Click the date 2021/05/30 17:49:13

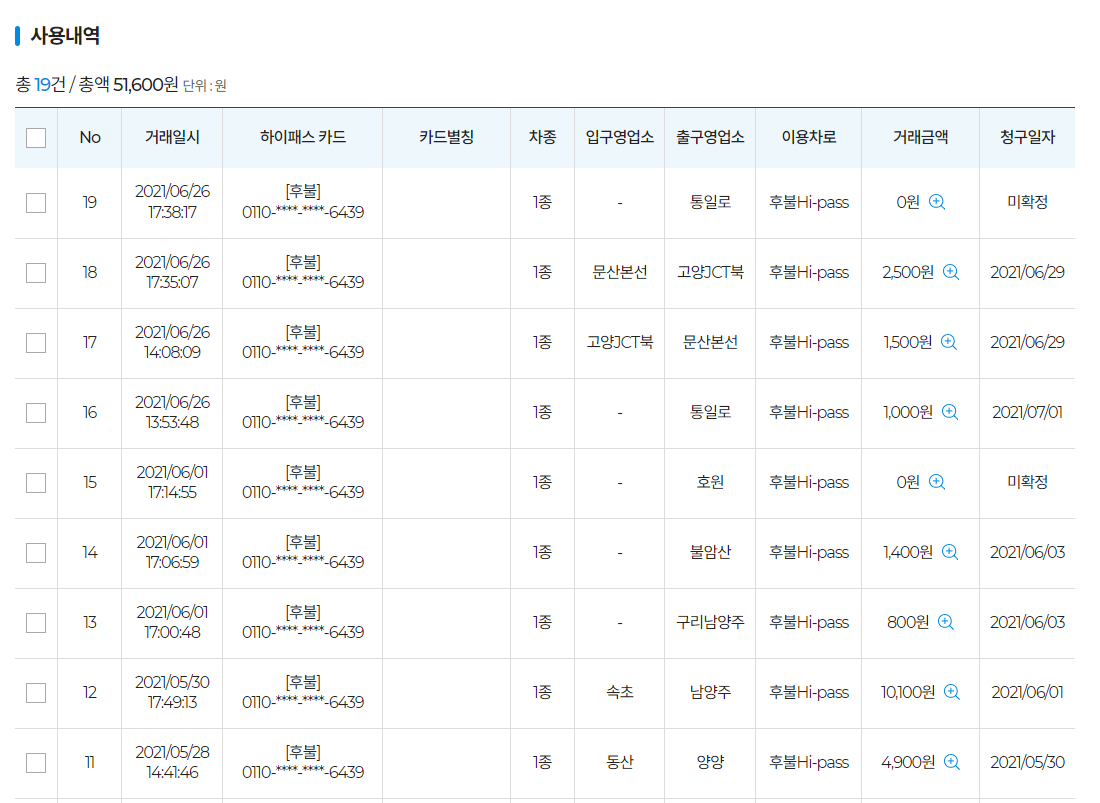pyautogui.click(x=172, y=692)
